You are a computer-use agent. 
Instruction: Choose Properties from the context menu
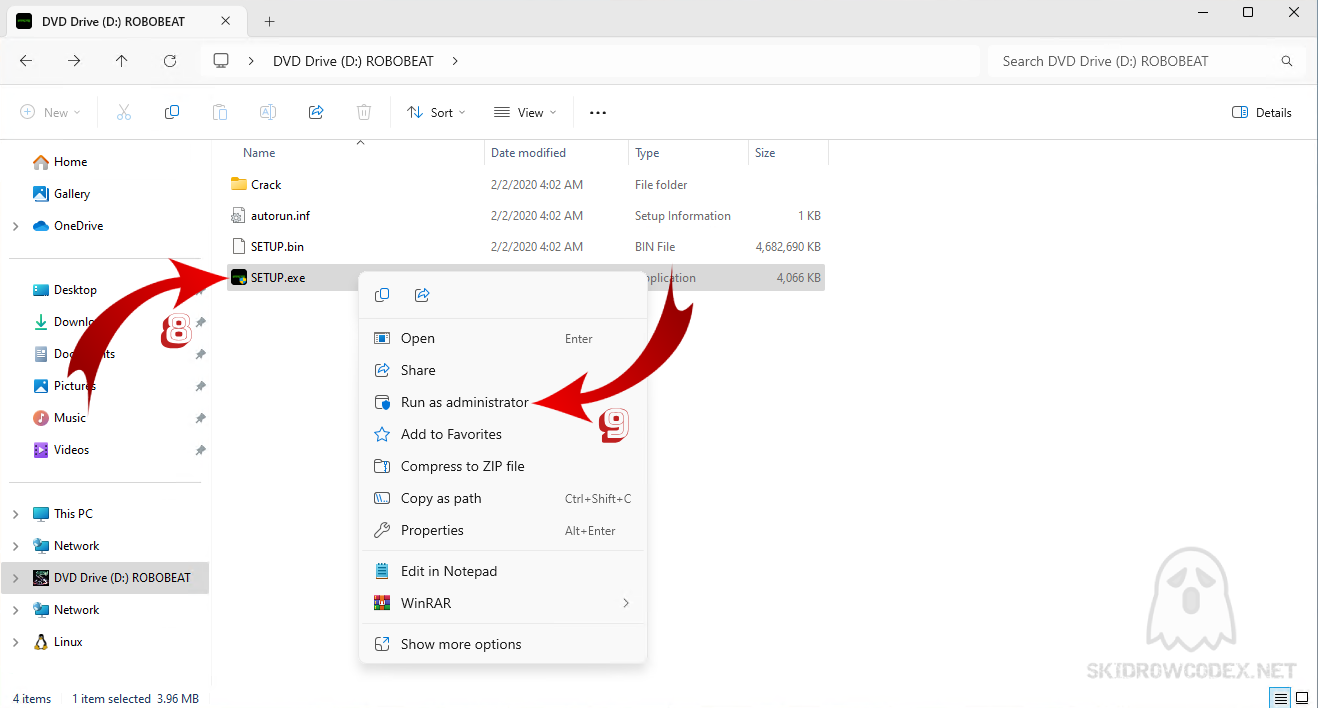[503, 530]
